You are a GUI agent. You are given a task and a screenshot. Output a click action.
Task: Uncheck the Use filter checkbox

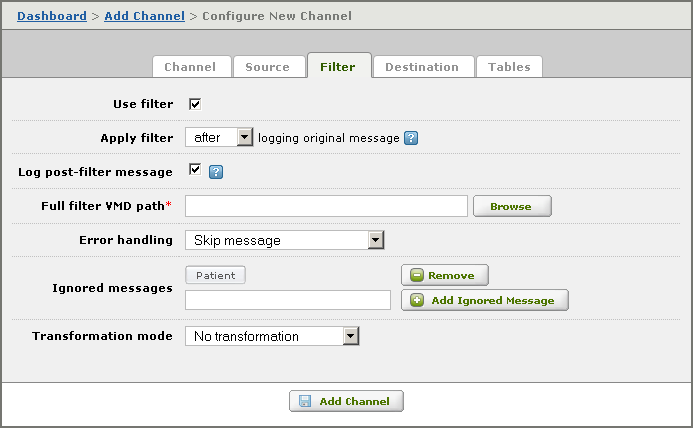point(195,104)
